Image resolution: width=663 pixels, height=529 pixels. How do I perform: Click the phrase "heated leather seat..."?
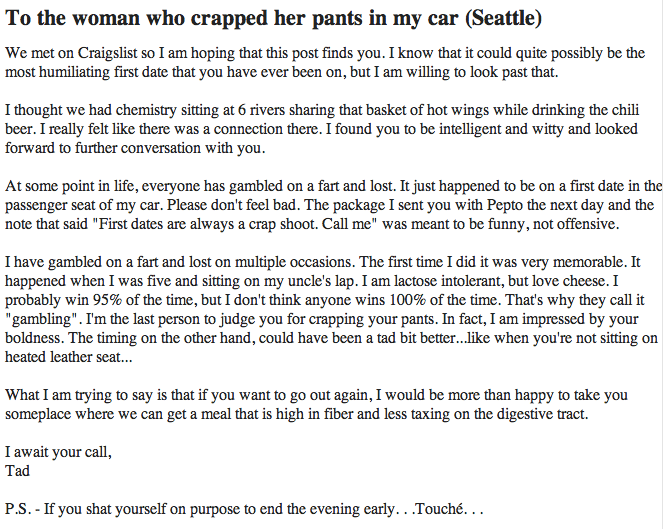[68, 357]
